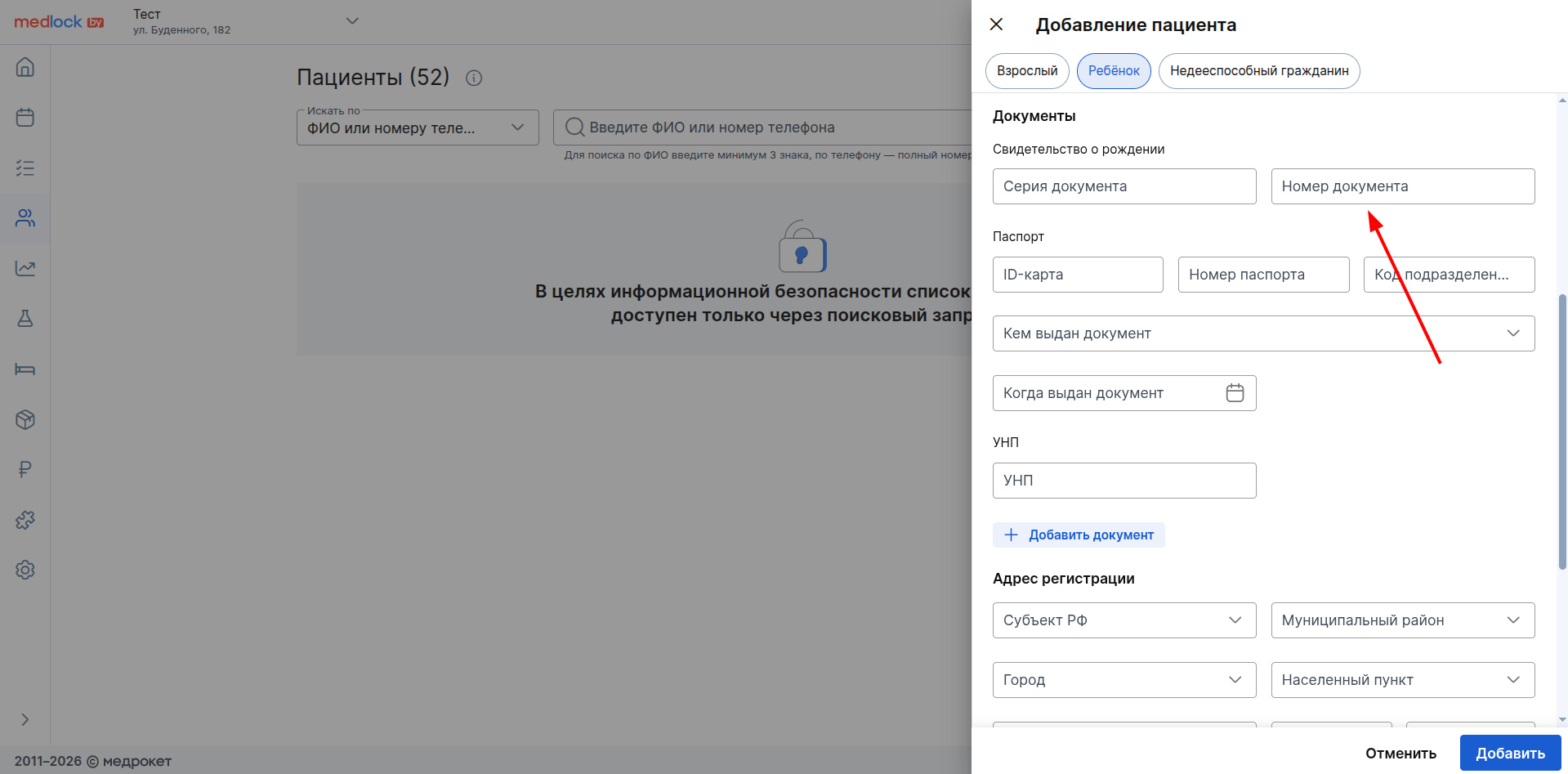1568x774 pixels.
Task: Click the Добавить документ link
Action: tap(1079, 535)
